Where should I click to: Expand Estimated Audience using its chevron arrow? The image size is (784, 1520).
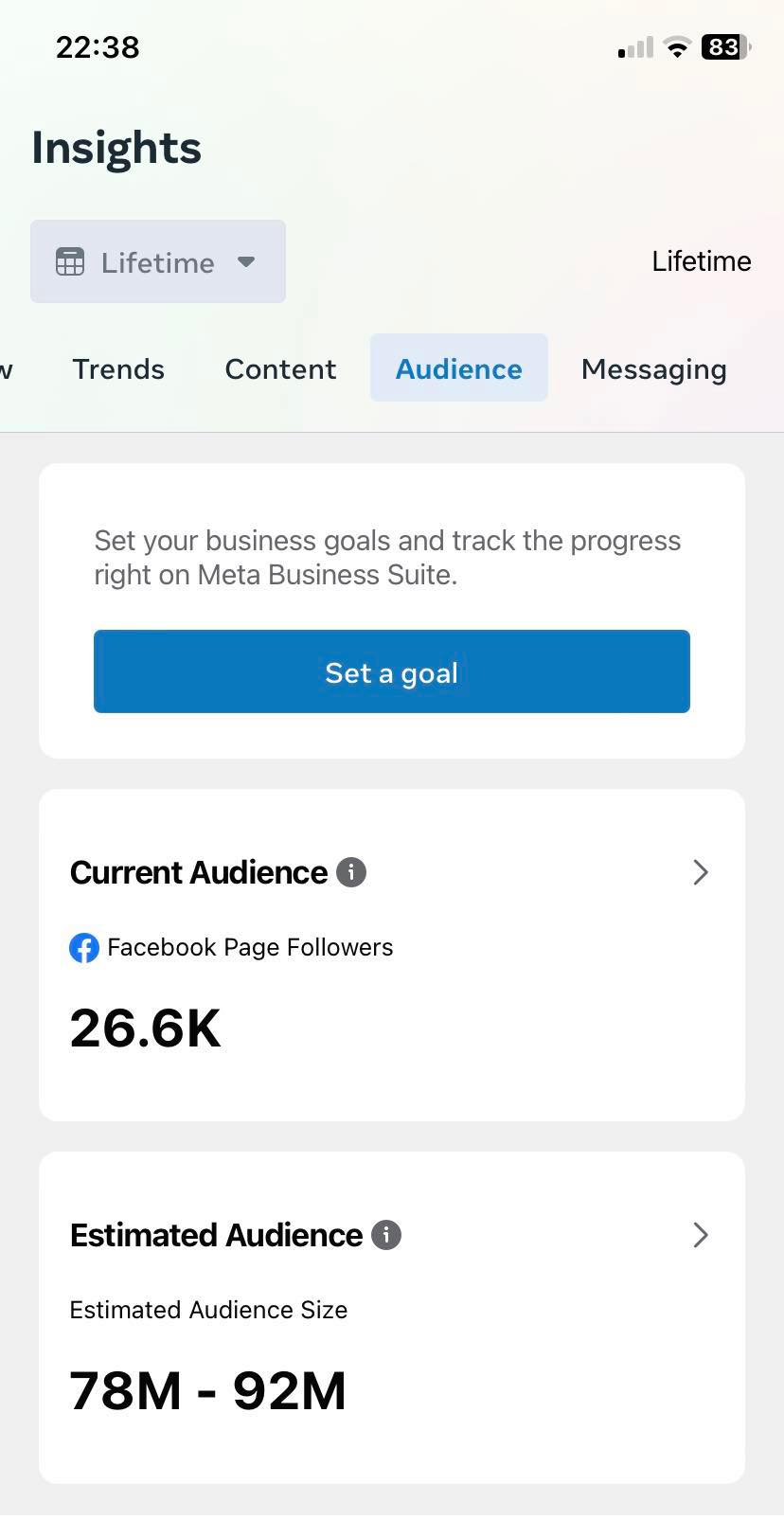pyautogui.click(x=701, y=1235)
